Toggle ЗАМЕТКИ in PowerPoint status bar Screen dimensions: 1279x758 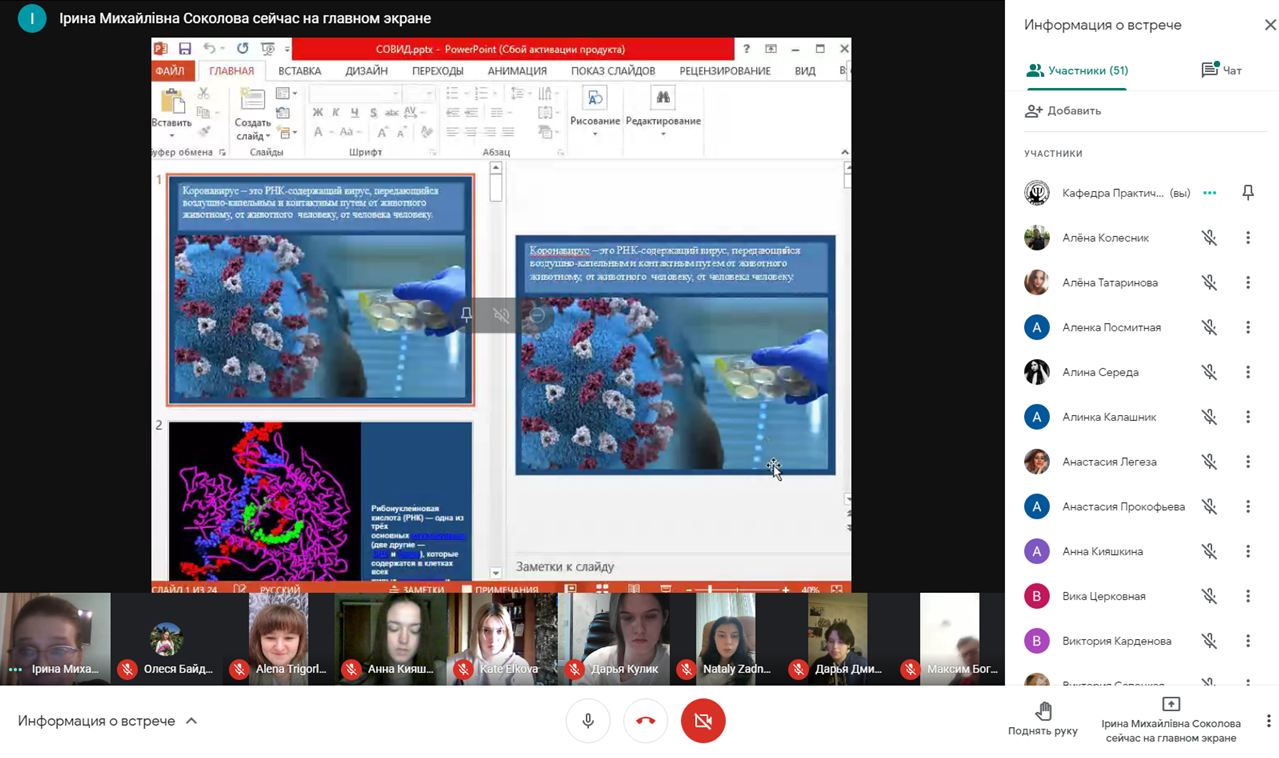(417, 590)
